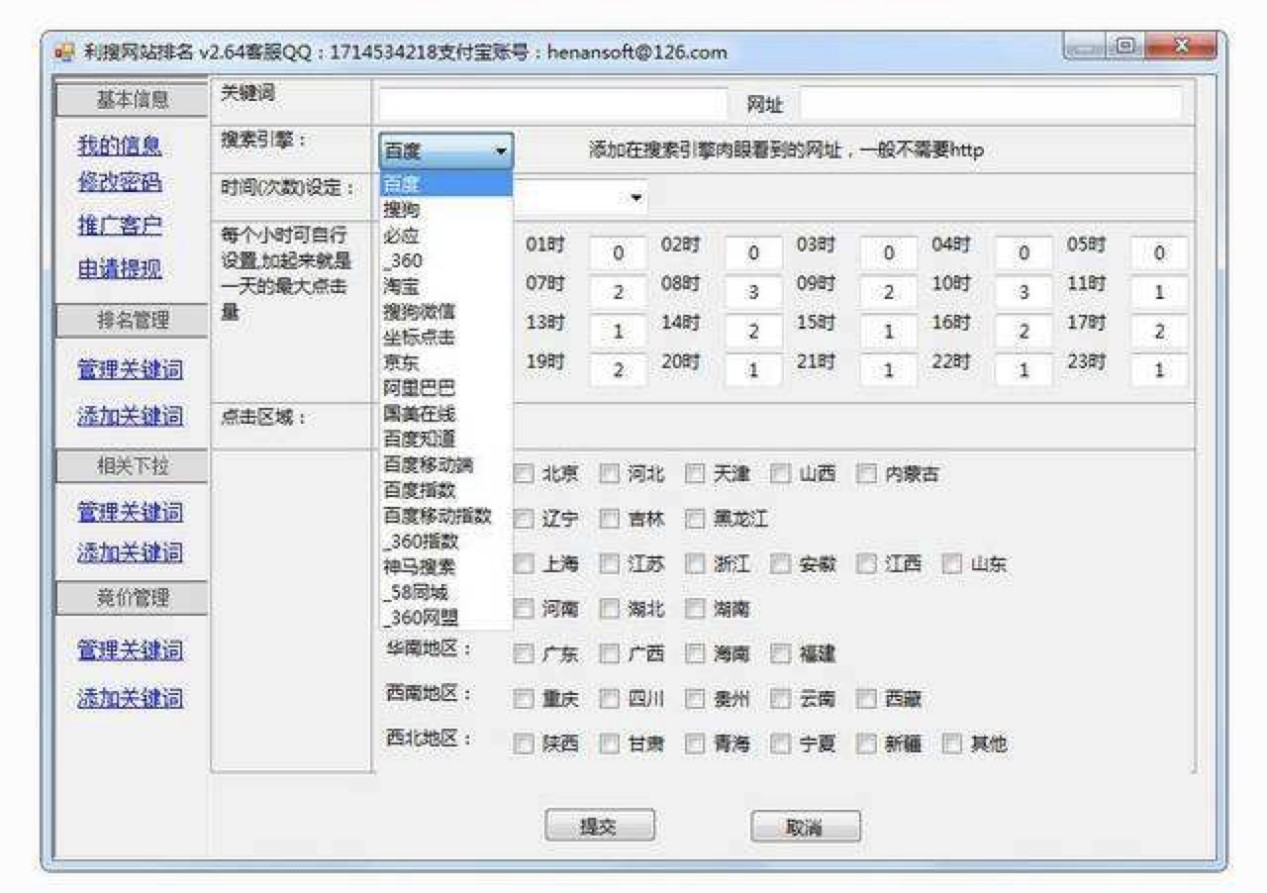Open the 推广客户 link

pyautogui.click(x=119, y=226)
